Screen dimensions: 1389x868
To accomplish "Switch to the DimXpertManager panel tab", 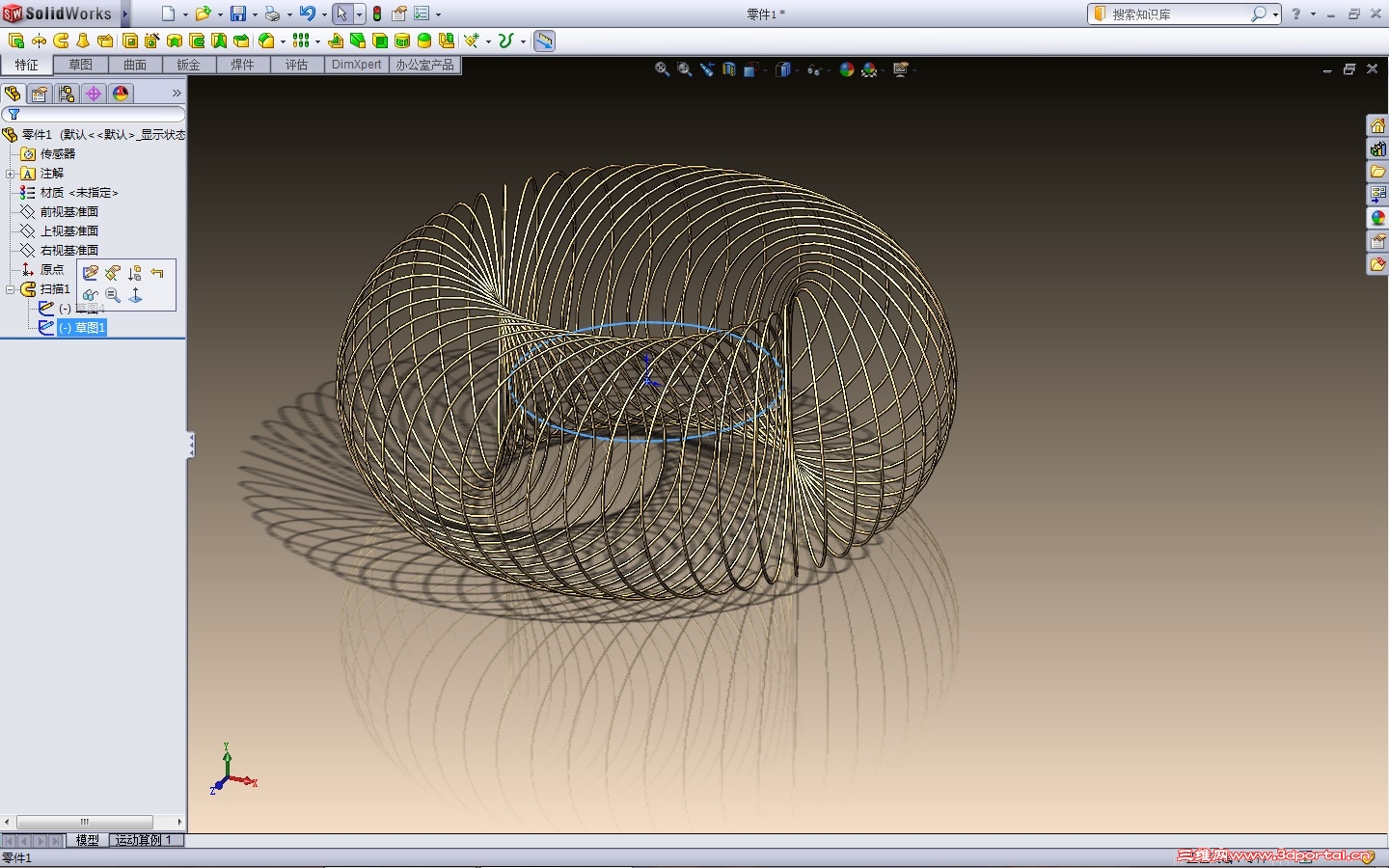I will (93, 94).
